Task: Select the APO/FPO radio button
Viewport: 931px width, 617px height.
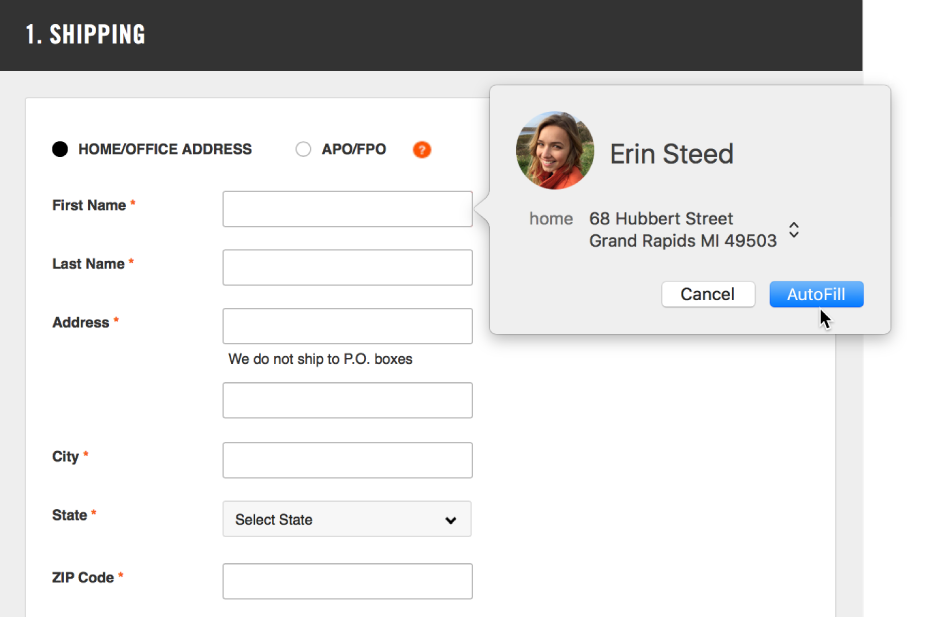Action: pyautogui.click(x=303, y=148)
